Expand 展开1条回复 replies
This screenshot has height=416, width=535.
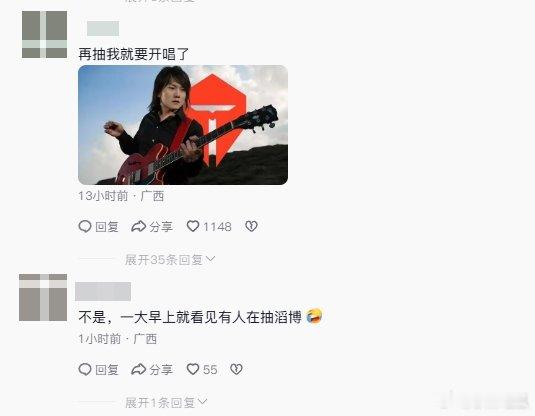point(166,403)
